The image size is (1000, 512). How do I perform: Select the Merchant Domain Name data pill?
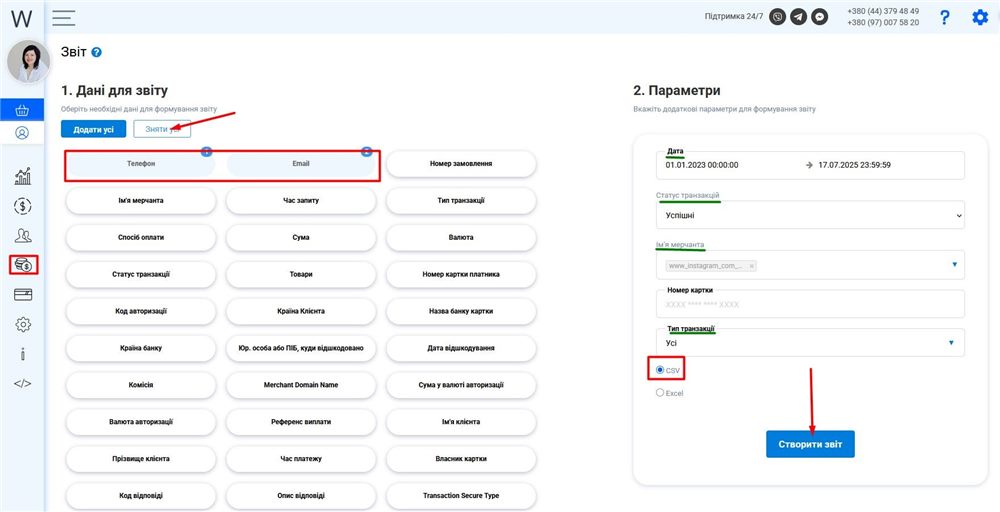tap(301, 385)
